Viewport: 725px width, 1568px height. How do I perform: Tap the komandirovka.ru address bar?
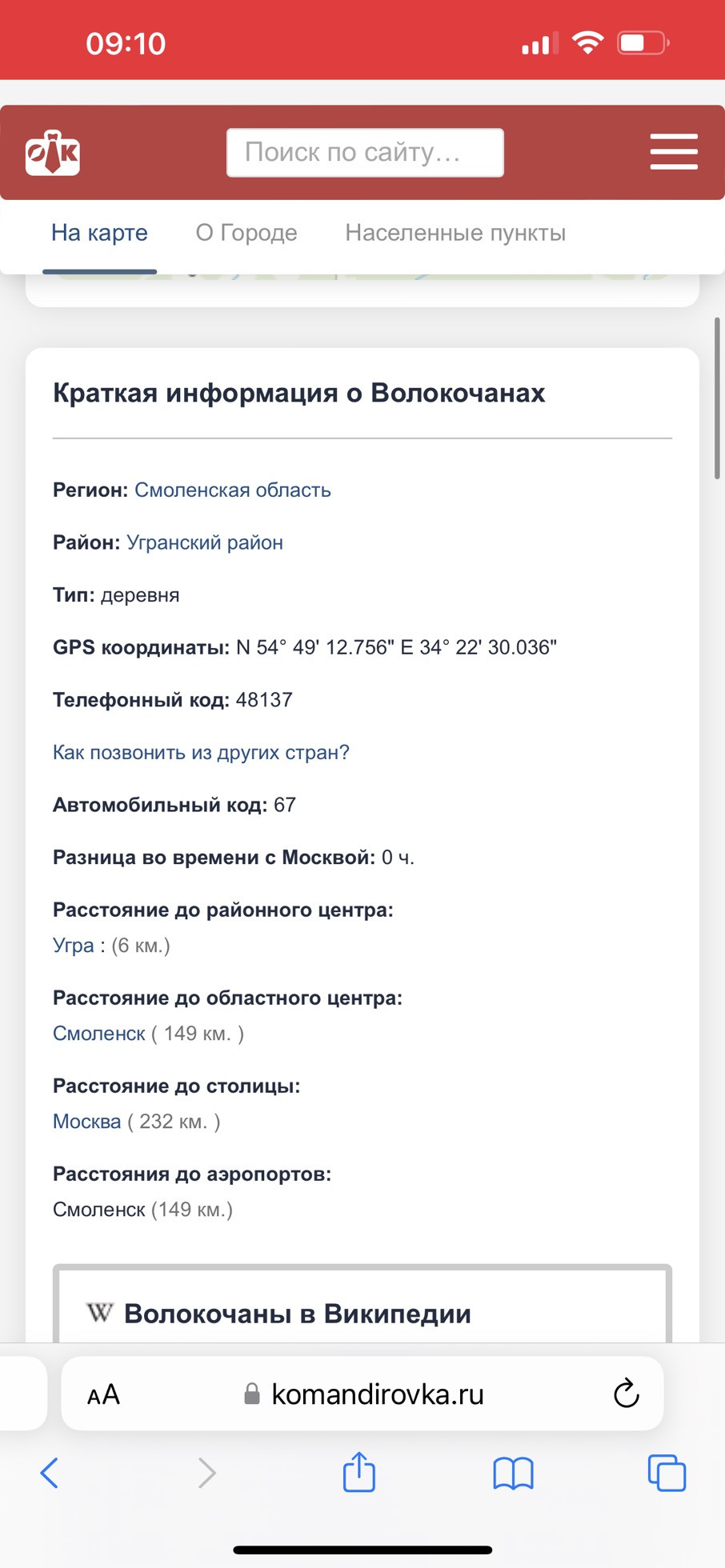pos(362,1394)
